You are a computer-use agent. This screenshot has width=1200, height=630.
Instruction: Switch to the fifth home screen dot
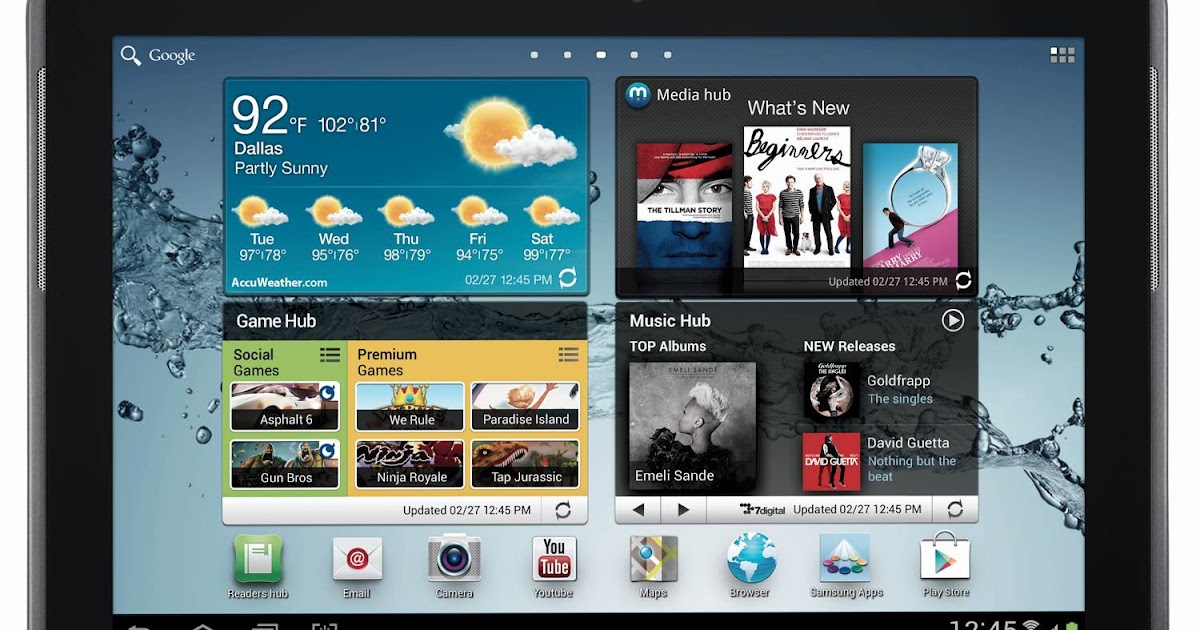(668, 55)
